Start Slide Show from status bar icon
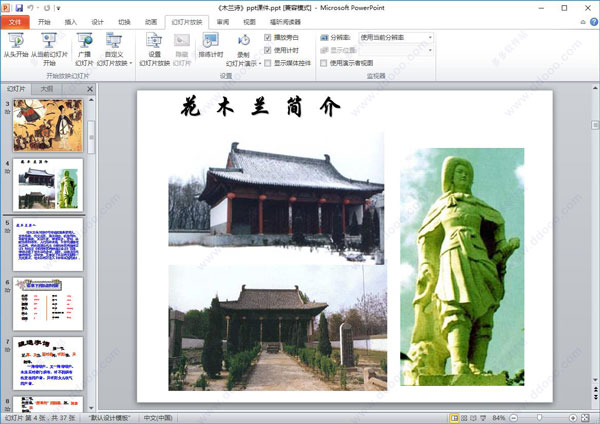The image size is (600, 424). tap(483, 418)
